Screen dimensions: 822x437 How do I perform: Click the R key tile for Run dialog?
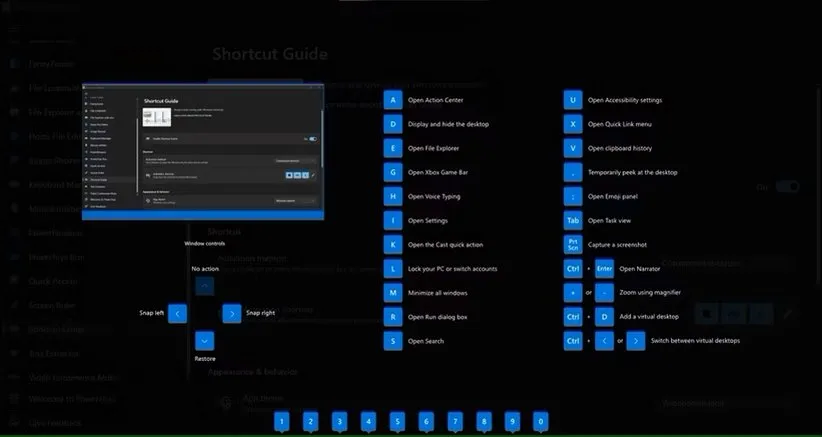[393, 317]
